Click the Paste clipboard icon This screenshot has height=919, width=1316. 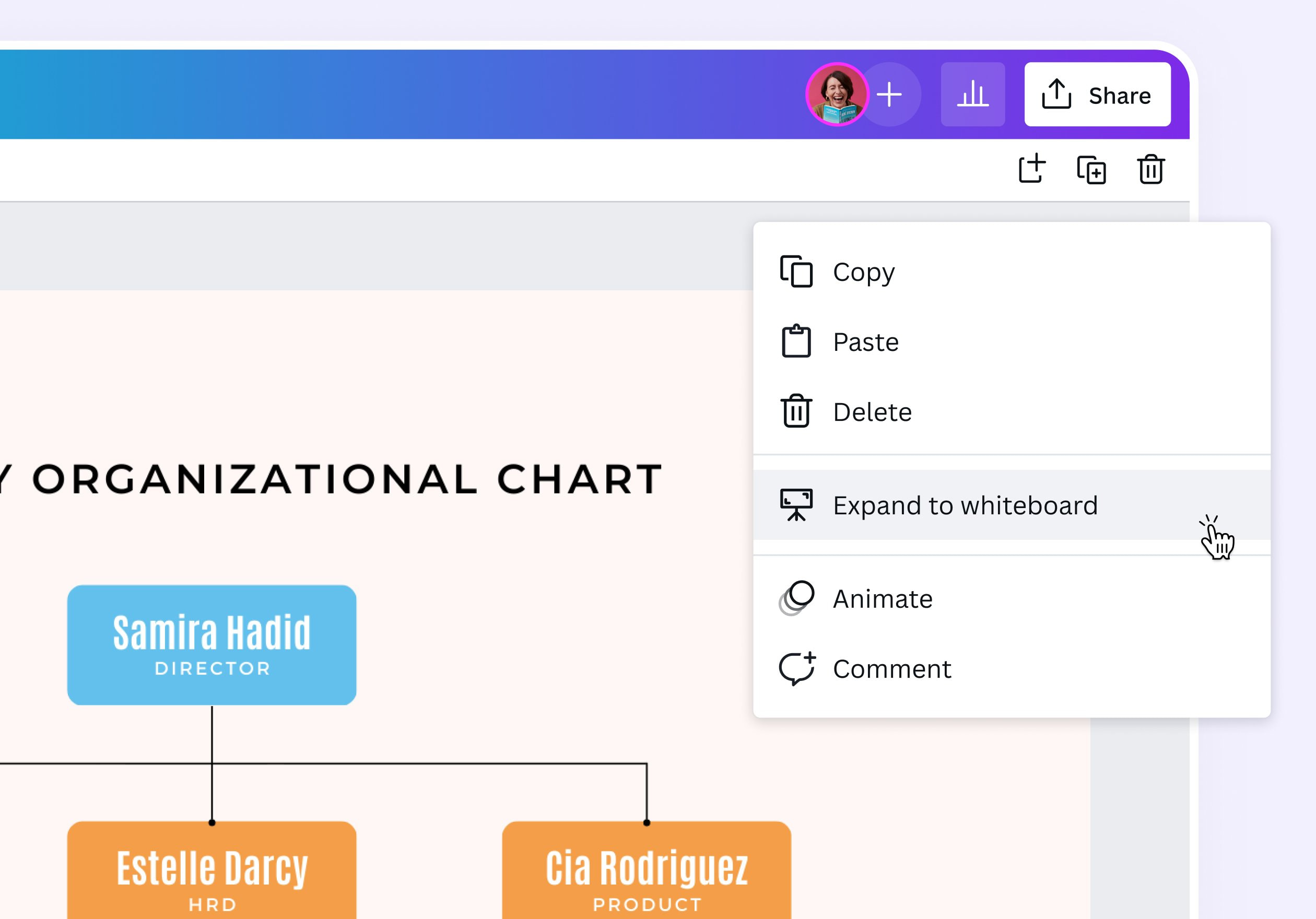click(x=797, y=341)
